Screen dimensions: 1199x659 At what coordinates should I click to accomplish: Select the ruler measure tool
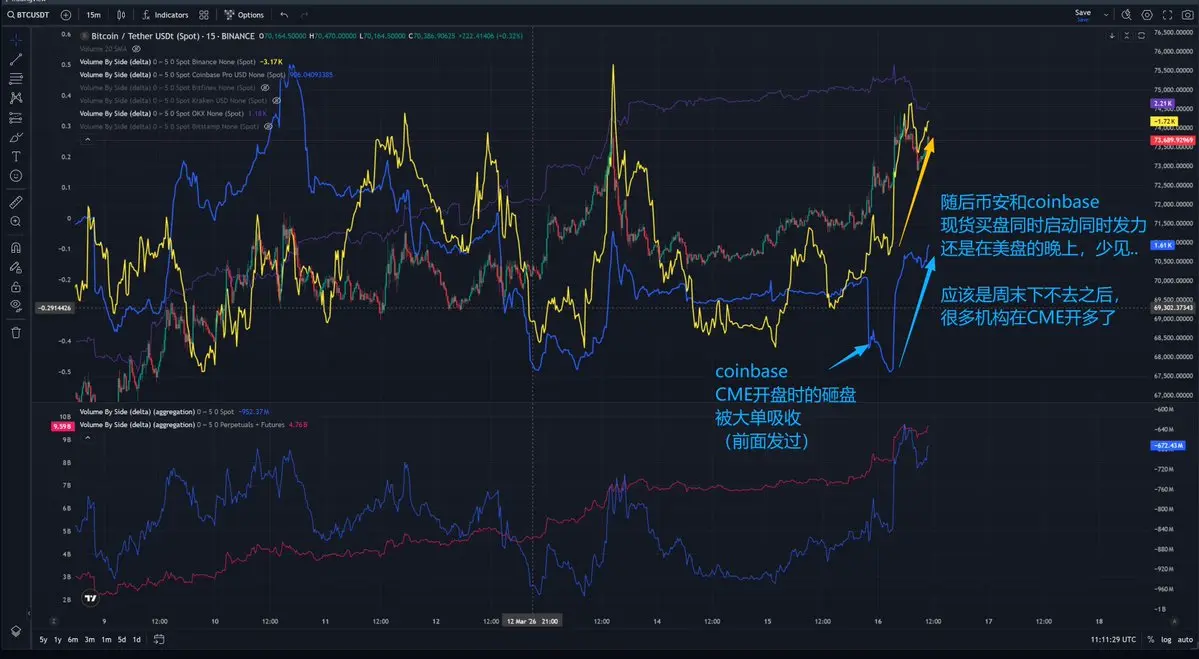tap(16, 202)
